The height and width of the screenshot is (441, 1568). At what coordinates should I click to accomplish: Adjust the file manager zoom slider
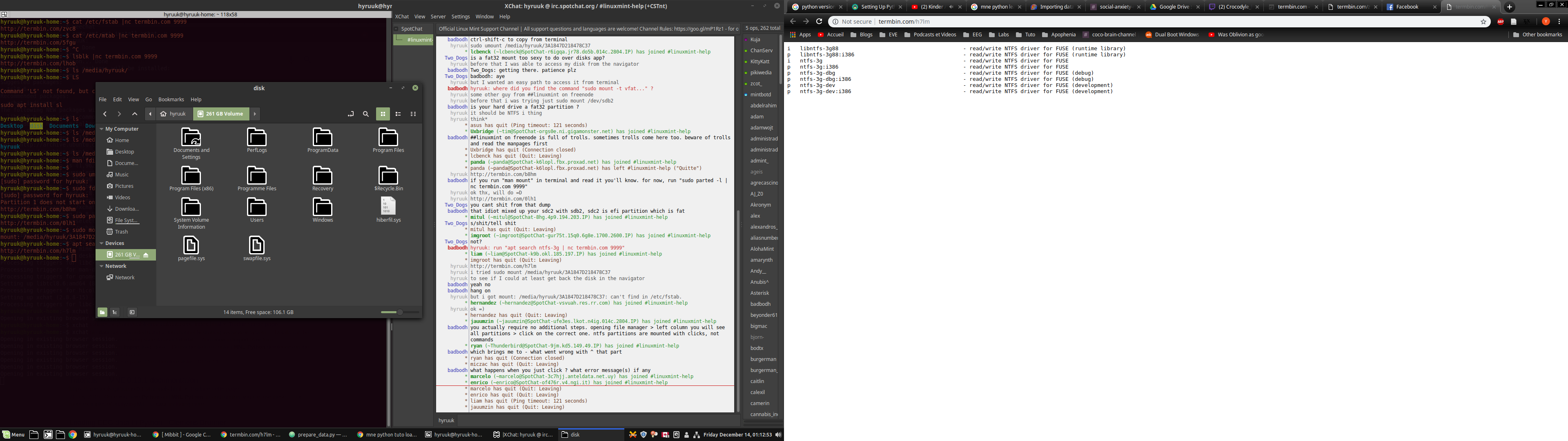pyautogui.click(x=399, y=312)
